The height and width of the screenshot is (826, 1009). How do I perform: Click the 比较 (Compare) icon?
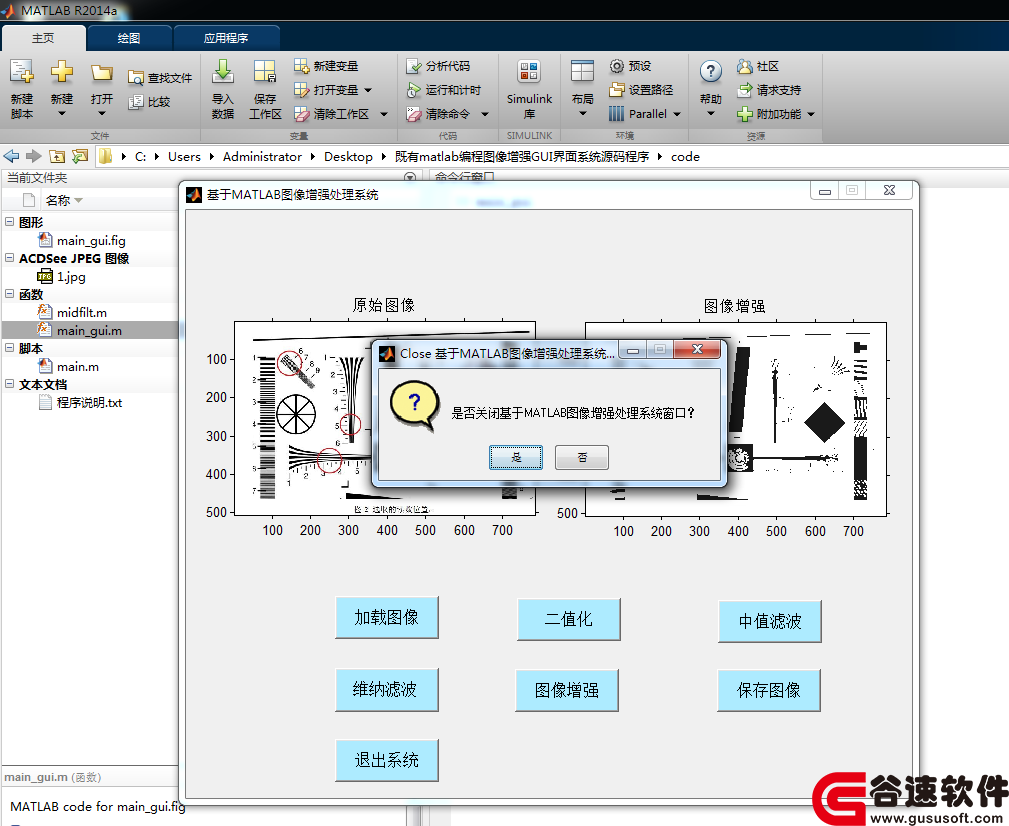coord(135,102)
